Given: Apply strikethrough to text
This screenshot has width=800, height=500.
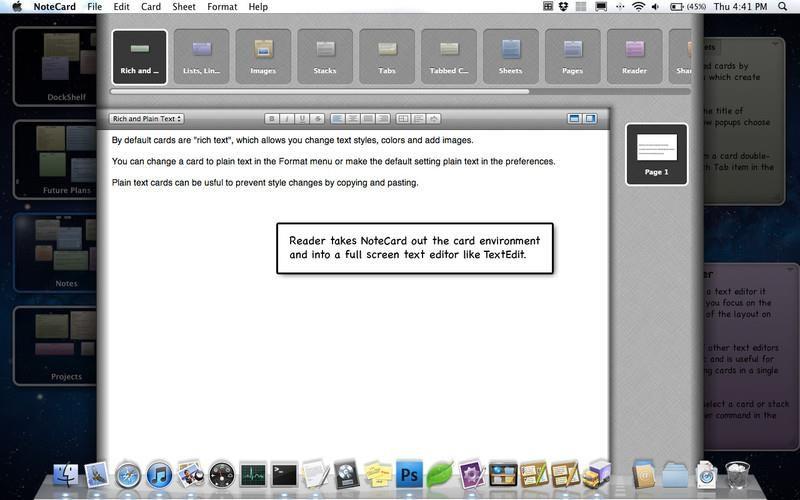Looking at the screenshot, I should pyautogui.click(x=317, y=119).
